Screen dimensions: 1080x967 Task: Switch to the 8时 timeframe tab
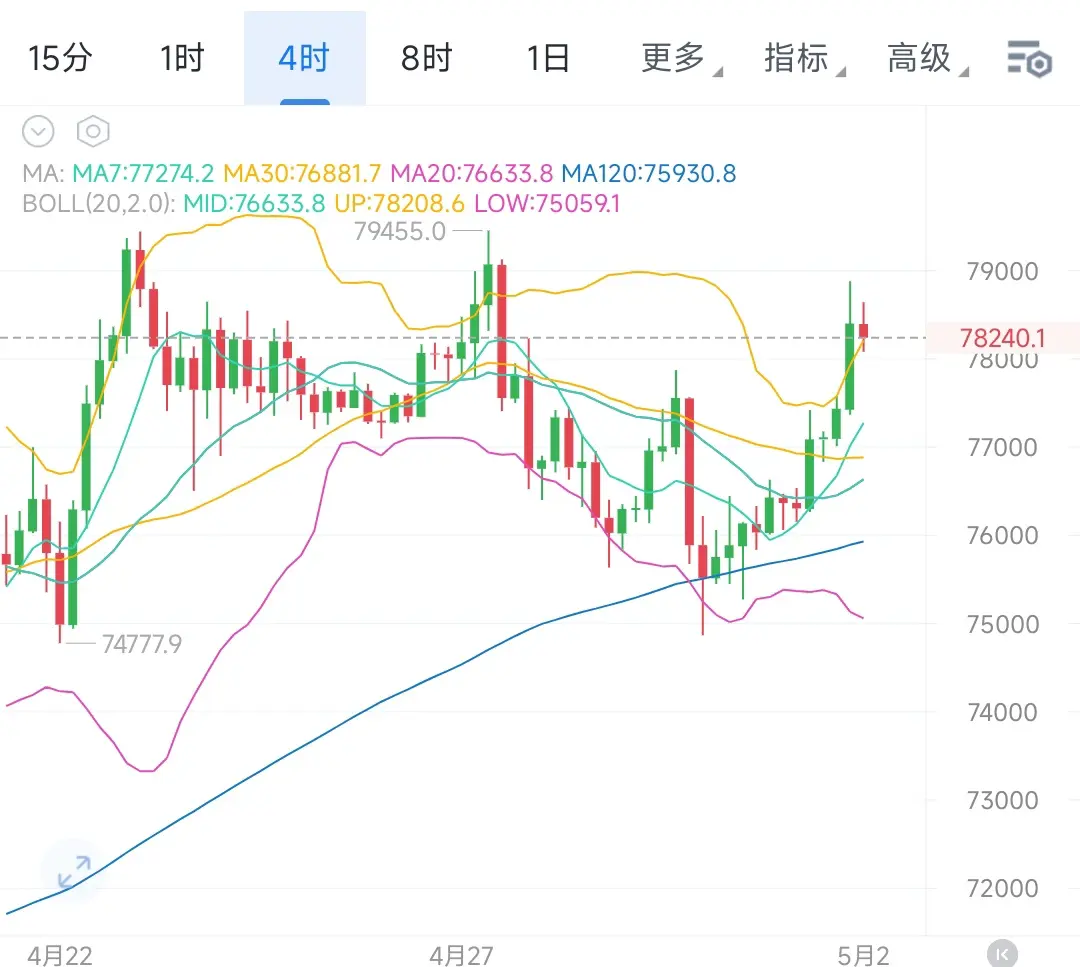[x=426, y=58]
